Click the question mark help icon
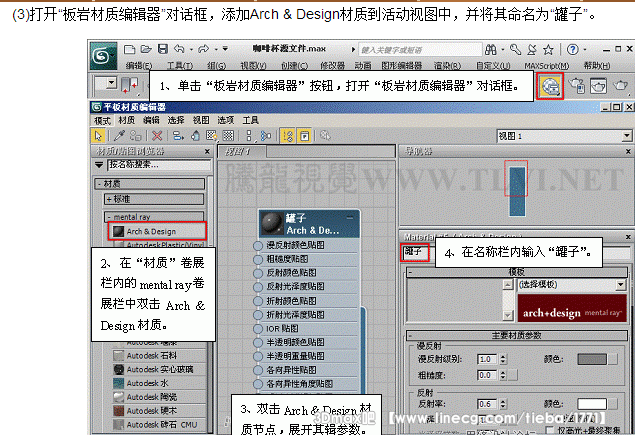The image size is (635, 435). (x=572, y=50)
